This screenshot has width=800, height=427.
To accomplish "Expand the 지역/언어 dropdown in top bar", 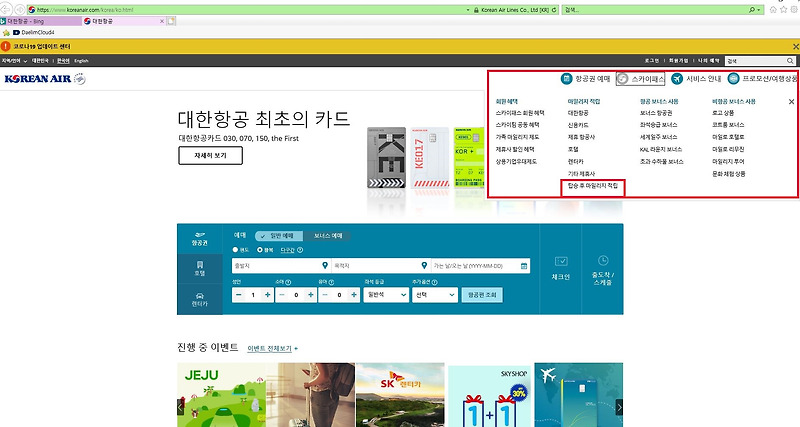I will point(14,61).
